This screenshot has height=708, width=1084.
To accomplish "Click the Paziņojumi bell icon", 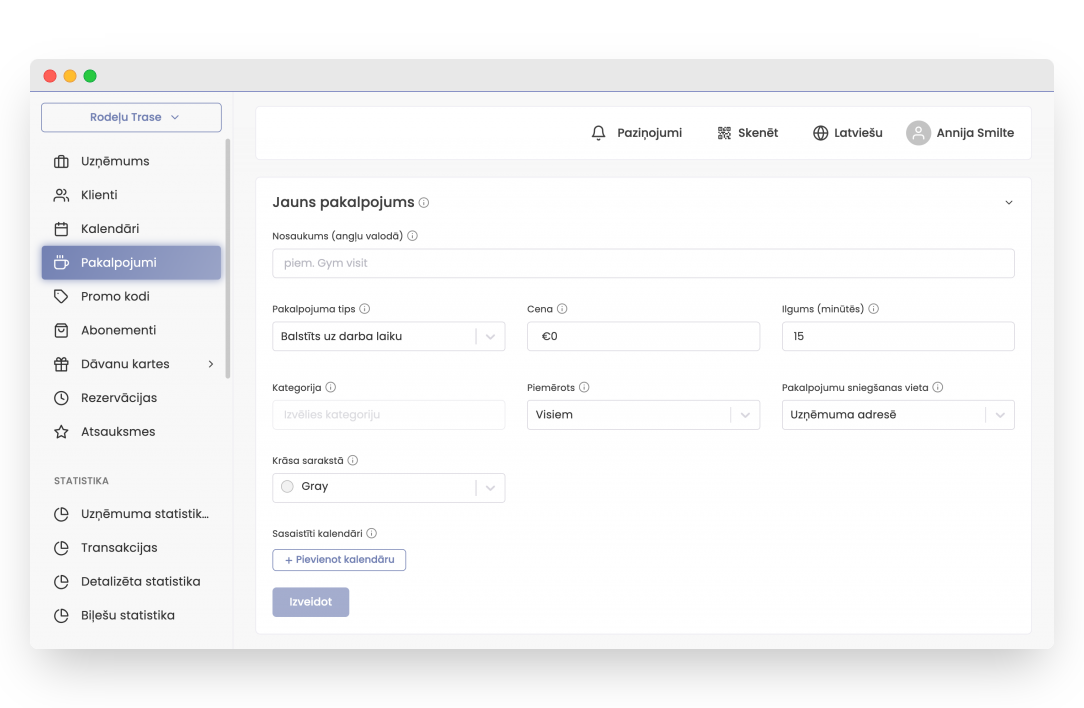I will pyautogui.click(x=599, y=133).
